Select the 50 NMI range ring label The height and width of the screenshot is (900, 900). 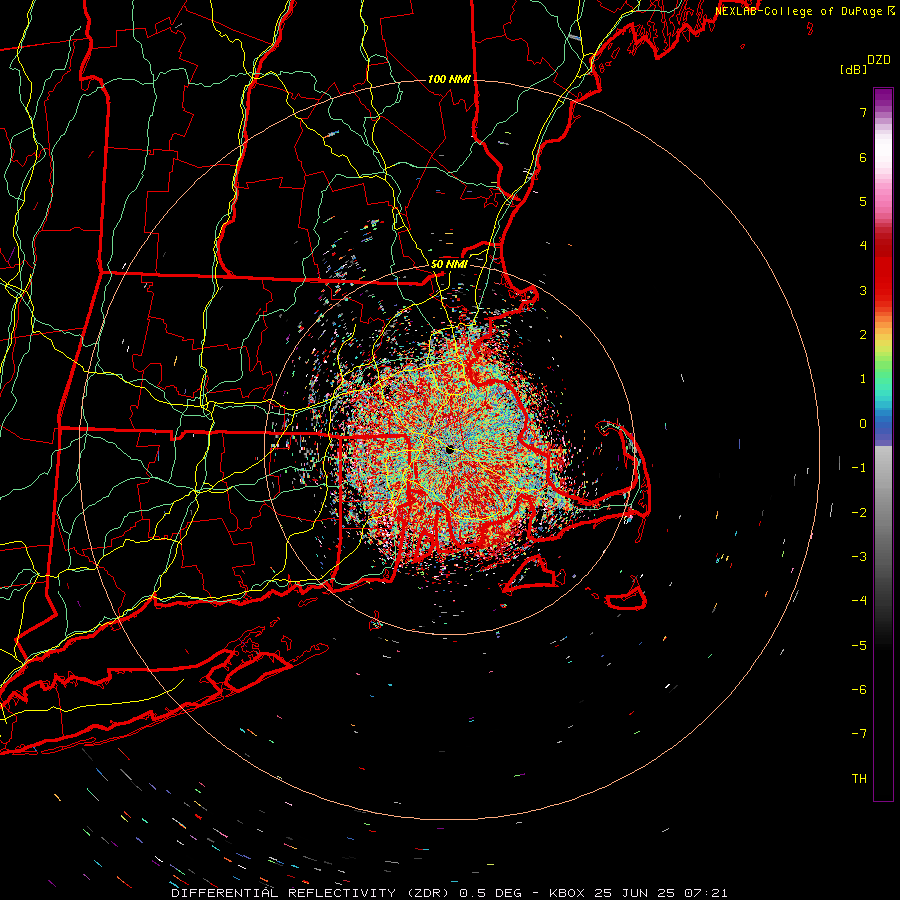(449, 264)
